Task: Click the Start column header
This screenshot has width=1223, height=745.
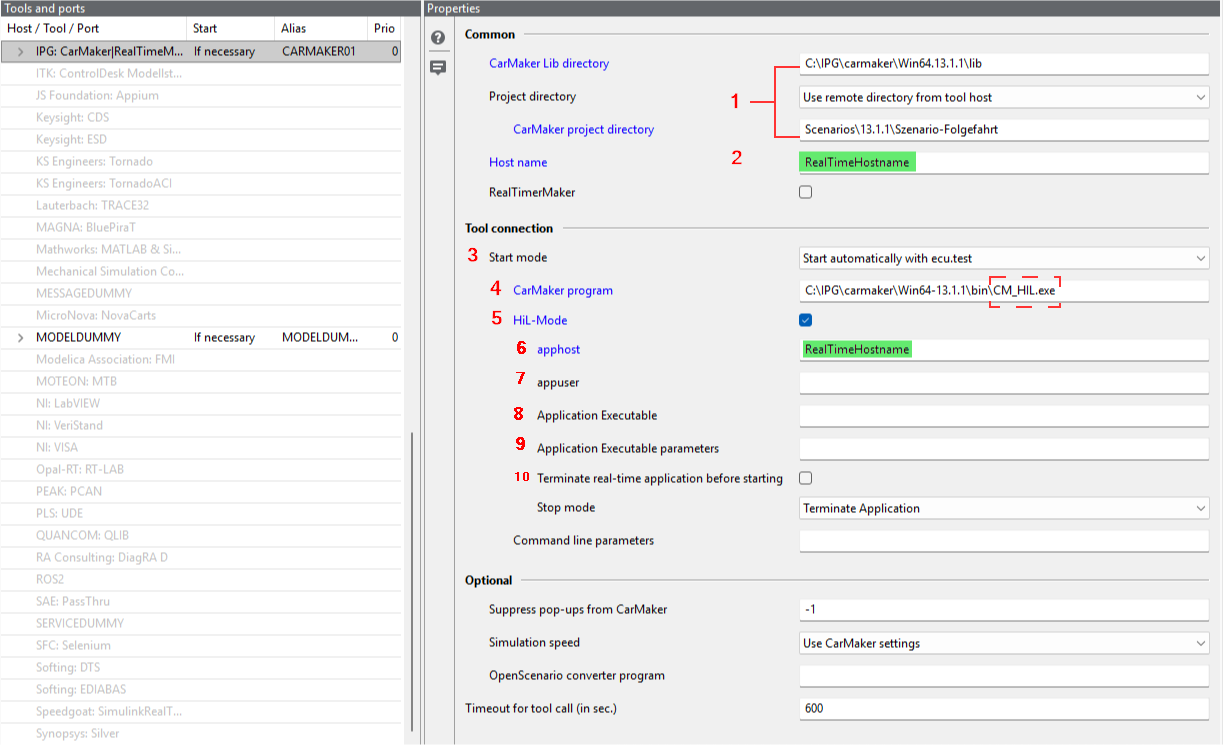Action: click(x=232, y=29)
